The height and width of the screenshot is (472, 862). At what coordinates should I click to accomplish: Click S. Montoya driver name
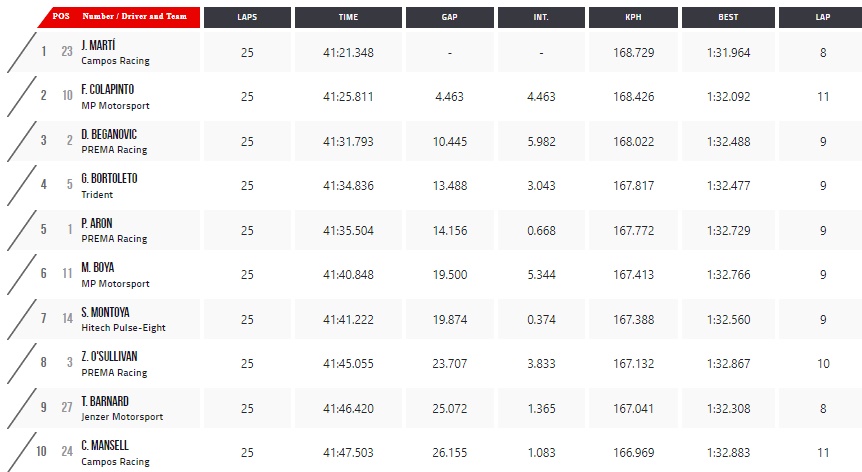pos(106,312)
